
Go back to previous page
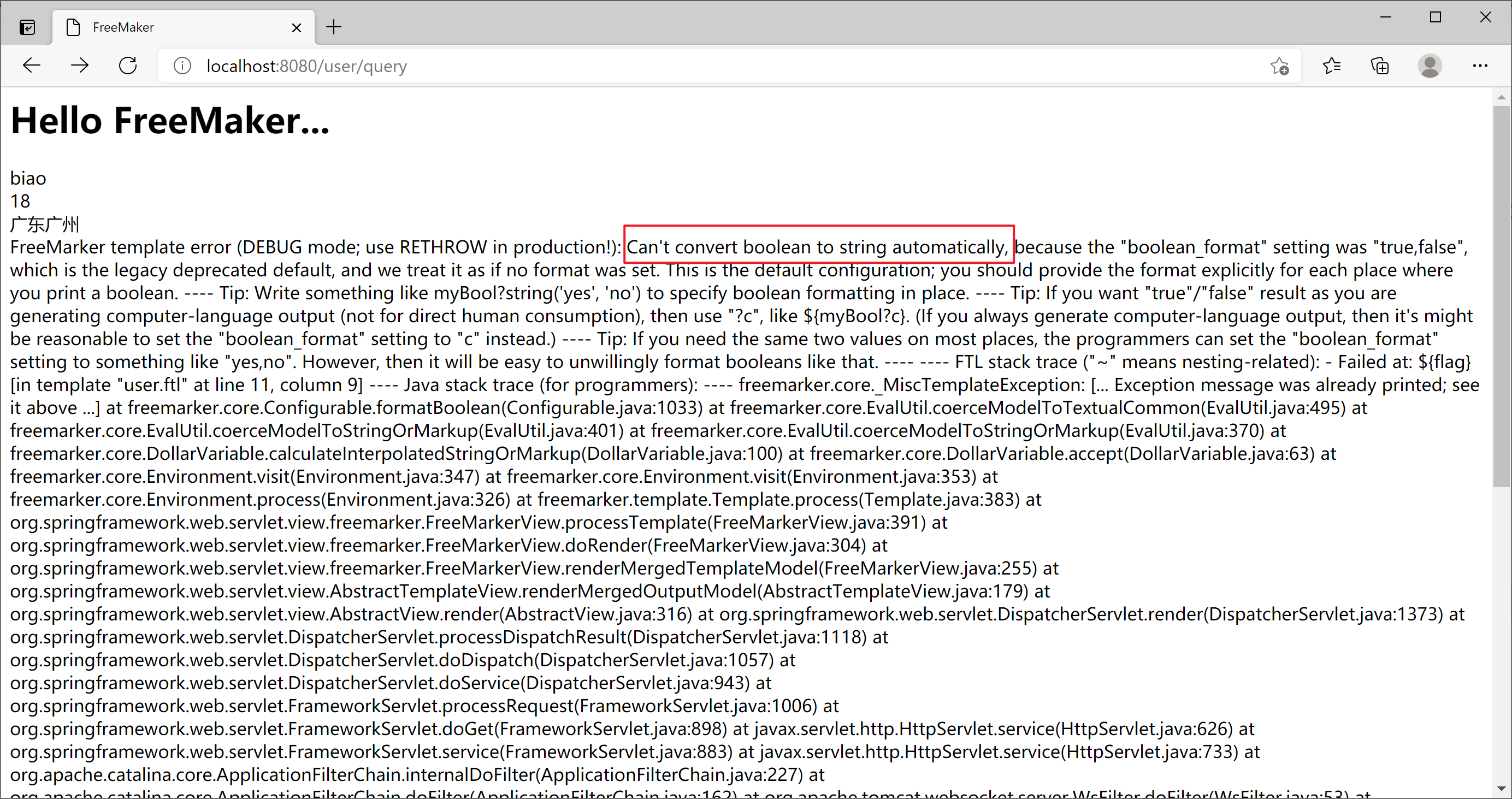click(x=32, y=66)
